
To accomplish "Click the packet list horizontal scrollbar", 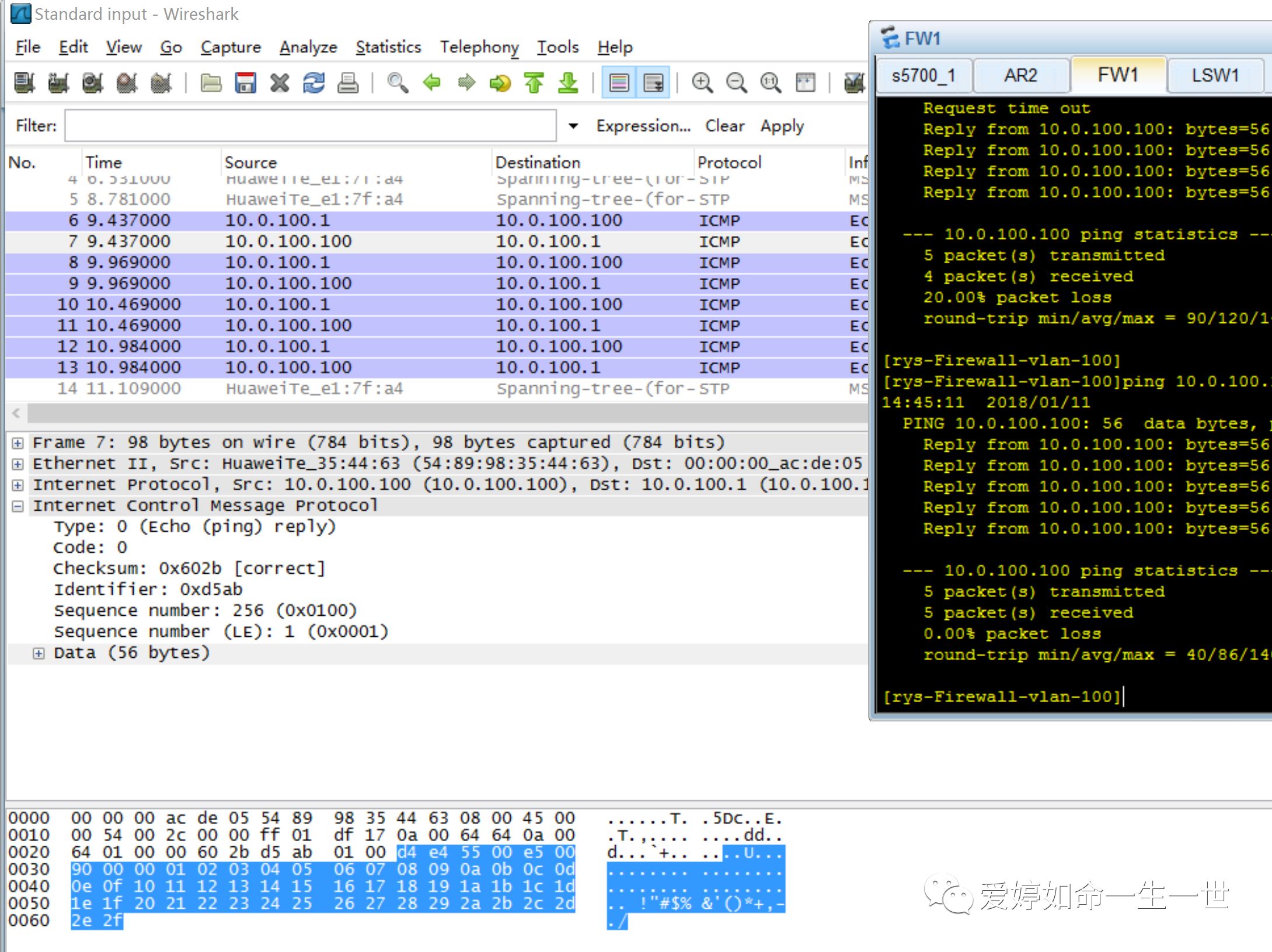I will coord(444,413).
